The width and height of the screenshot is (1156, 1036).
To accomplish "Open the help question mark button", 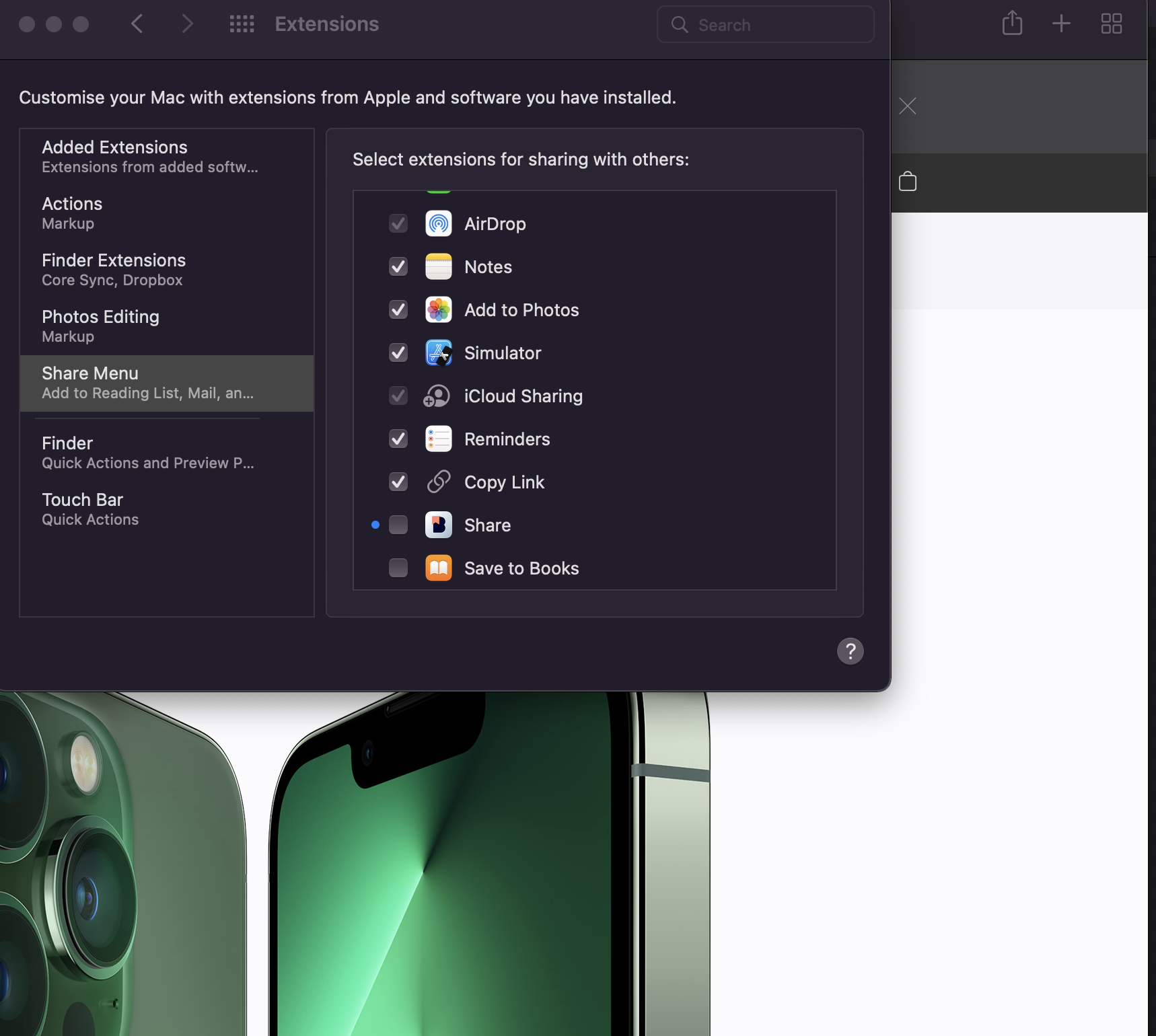I will 850,651.
